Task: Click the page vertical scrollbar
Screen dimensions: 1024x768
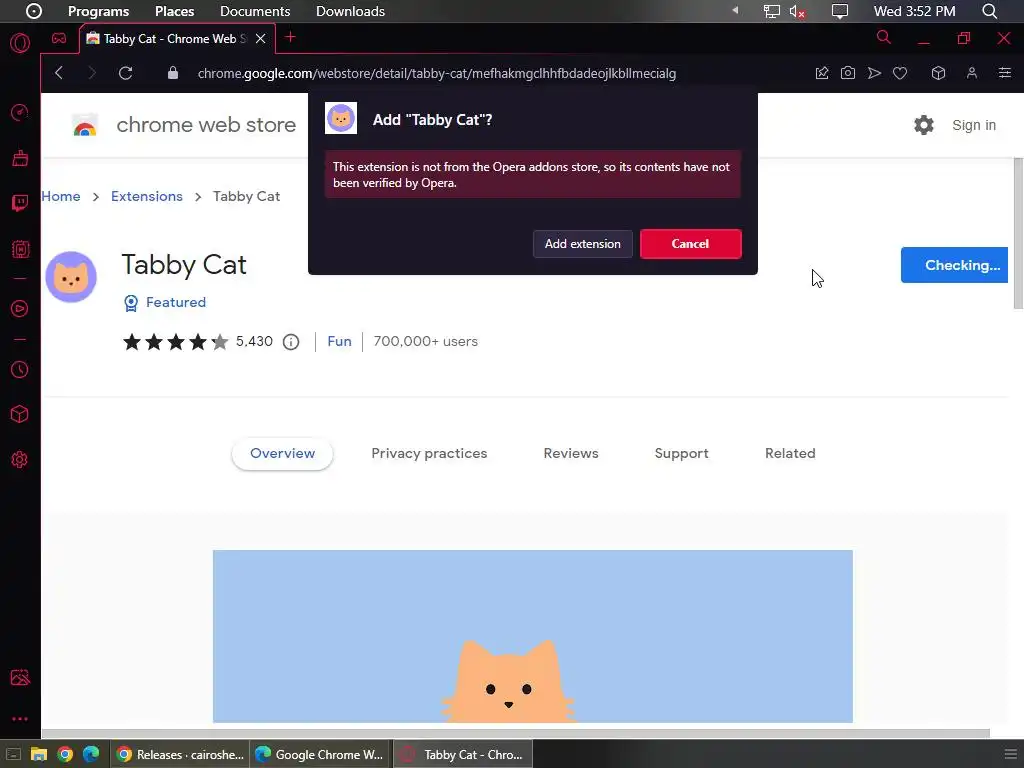Action: tap(1018, 233)
